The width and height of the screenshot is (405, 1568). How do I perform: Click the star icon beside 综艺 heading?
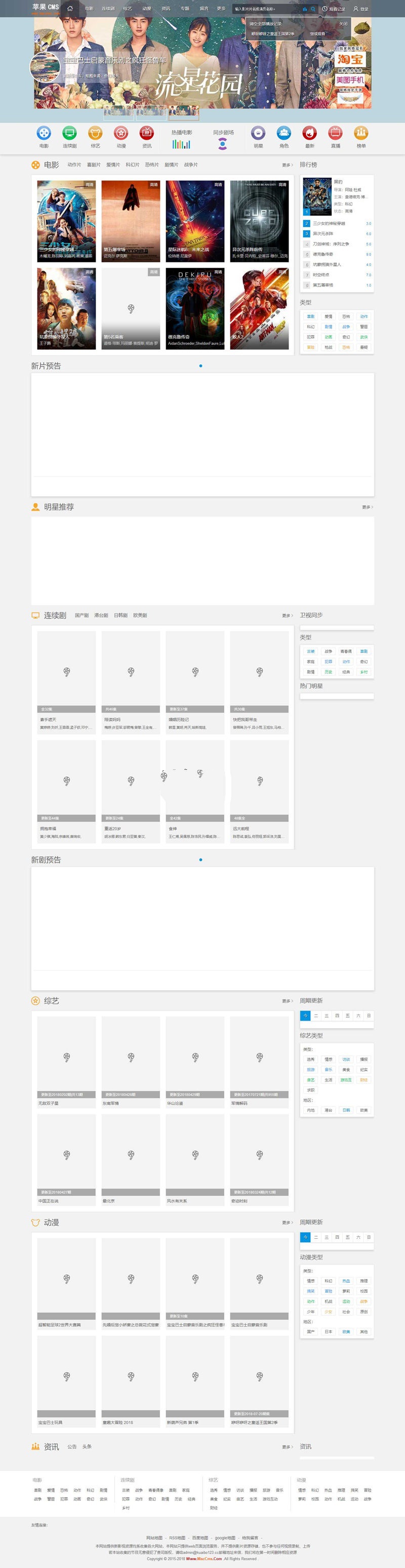click(x=35, y=1000)
